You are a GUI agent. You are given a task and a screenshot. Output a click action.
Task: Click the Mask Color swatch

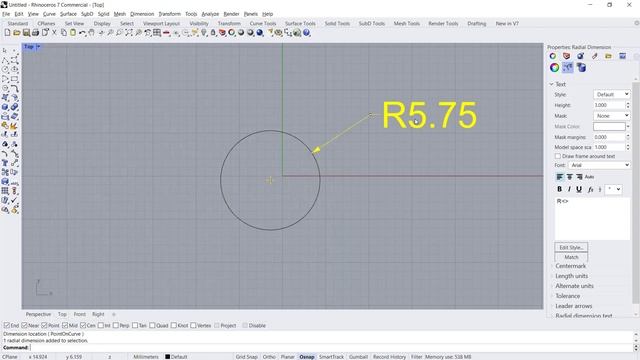click(x=609, y=127)
